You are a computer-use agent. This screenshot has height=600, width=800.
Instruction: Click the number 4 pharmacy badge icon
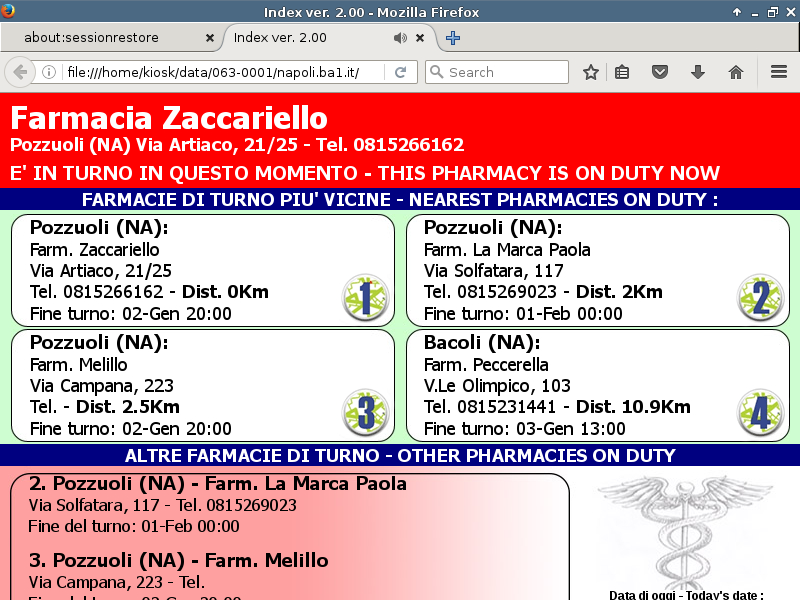click(x=760, y=413)
